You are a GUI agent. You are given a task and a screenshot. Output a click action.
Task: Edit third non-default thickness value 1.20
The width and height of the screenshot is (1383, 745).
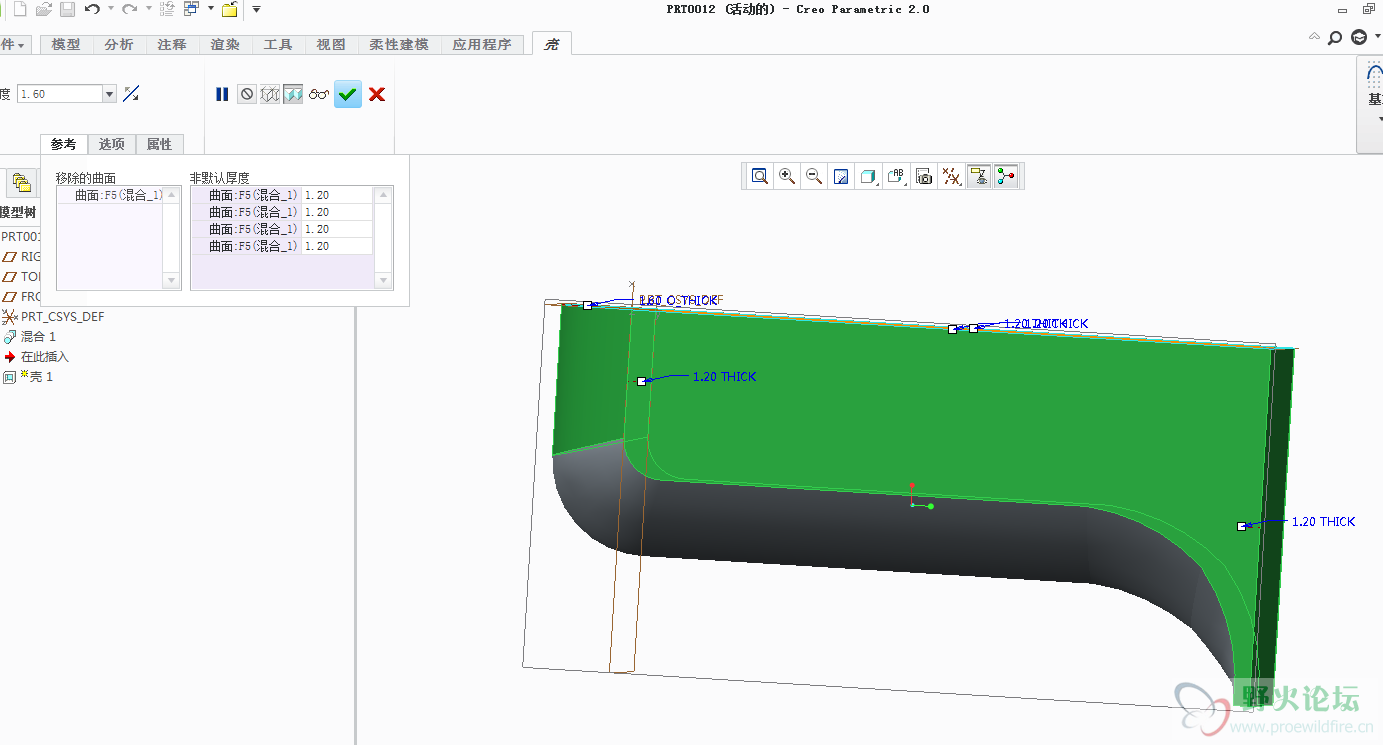pos(337,229)
